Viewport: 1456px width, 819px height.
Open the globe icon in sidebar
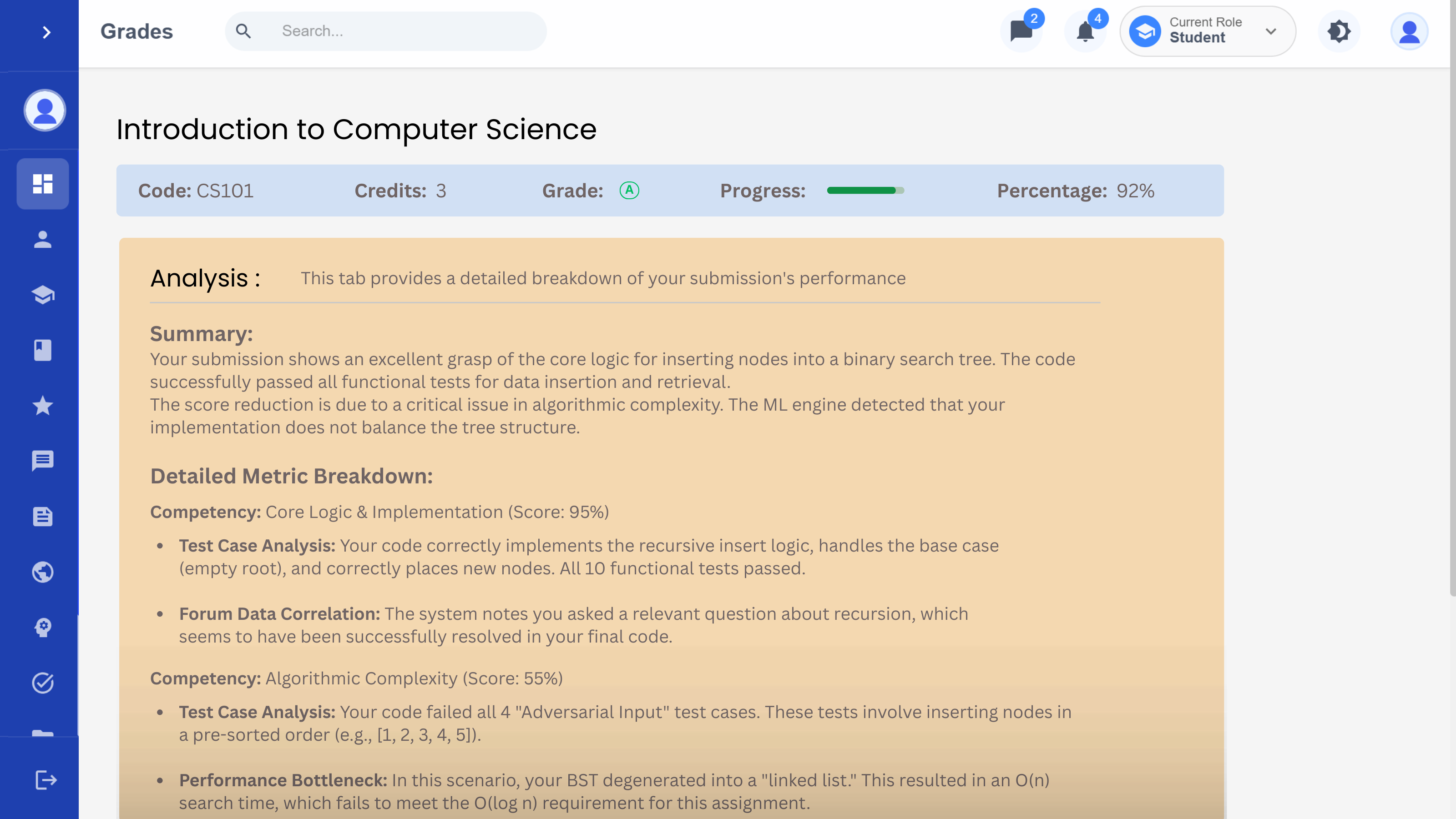pos(42,572)
